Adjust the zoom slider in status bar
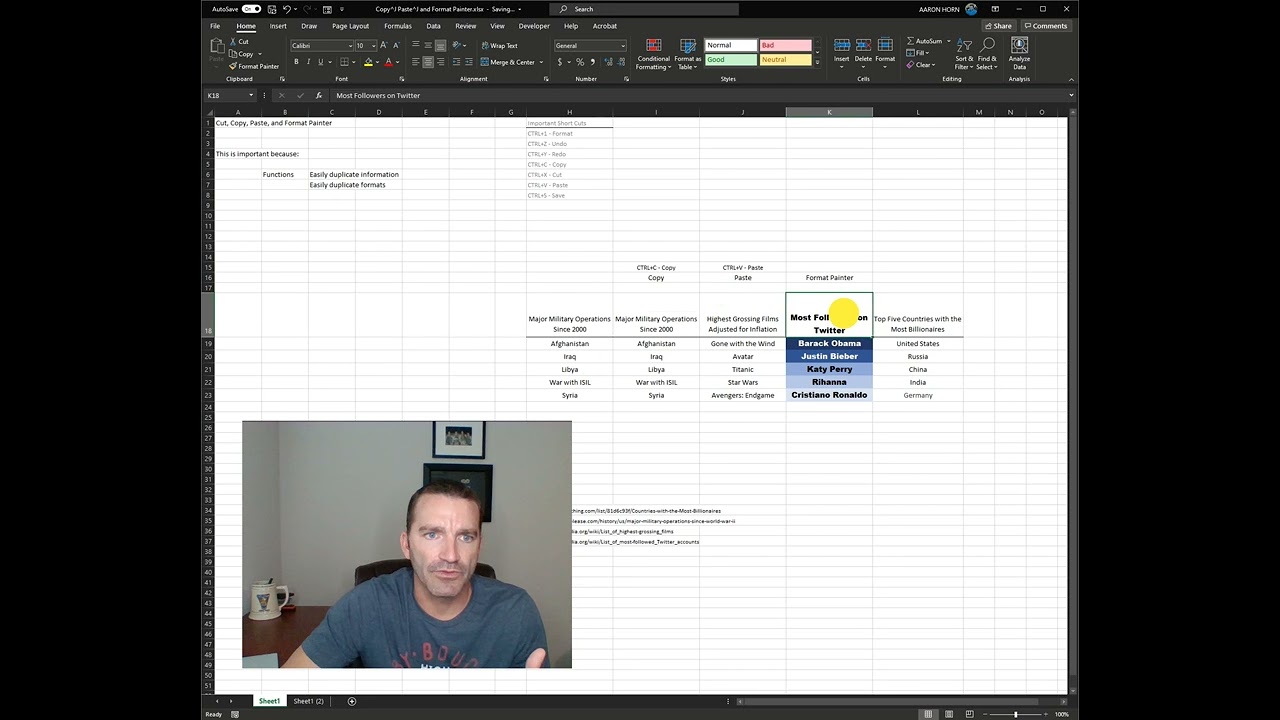Viewport: 1280px width, 720px height. click(x=1016, y=714)
